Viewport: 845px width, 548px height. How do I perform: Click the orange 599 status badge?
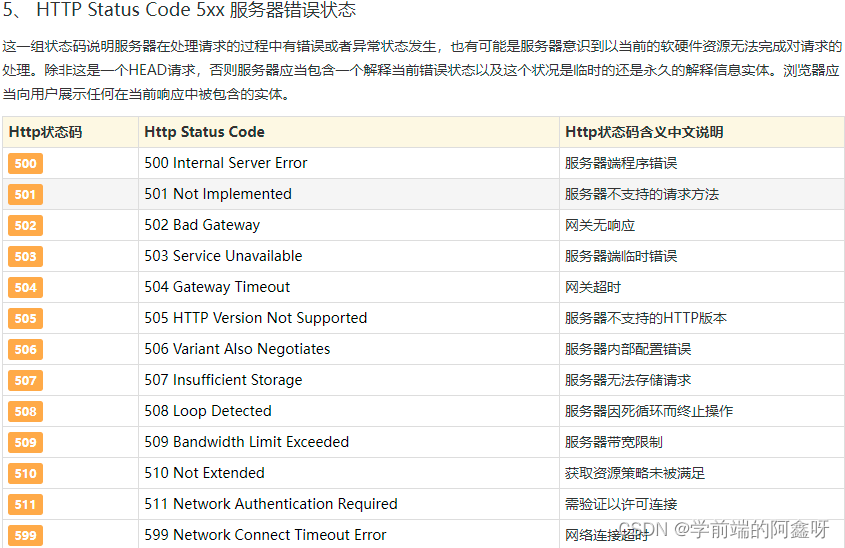[25, 536]
